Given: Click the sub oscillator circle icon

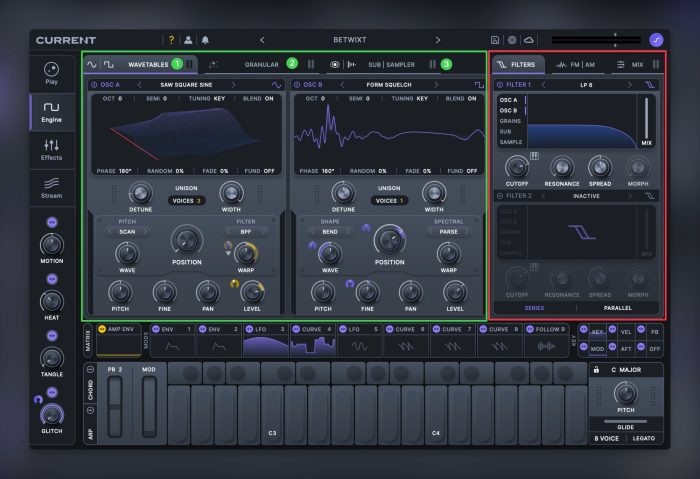Looking at the screenshot, I should click(x=334, y=65).
